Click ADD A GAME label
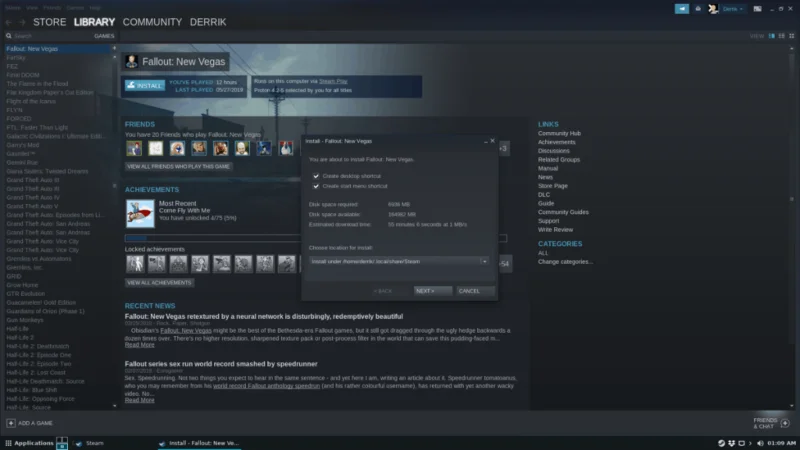 (35, 423)
